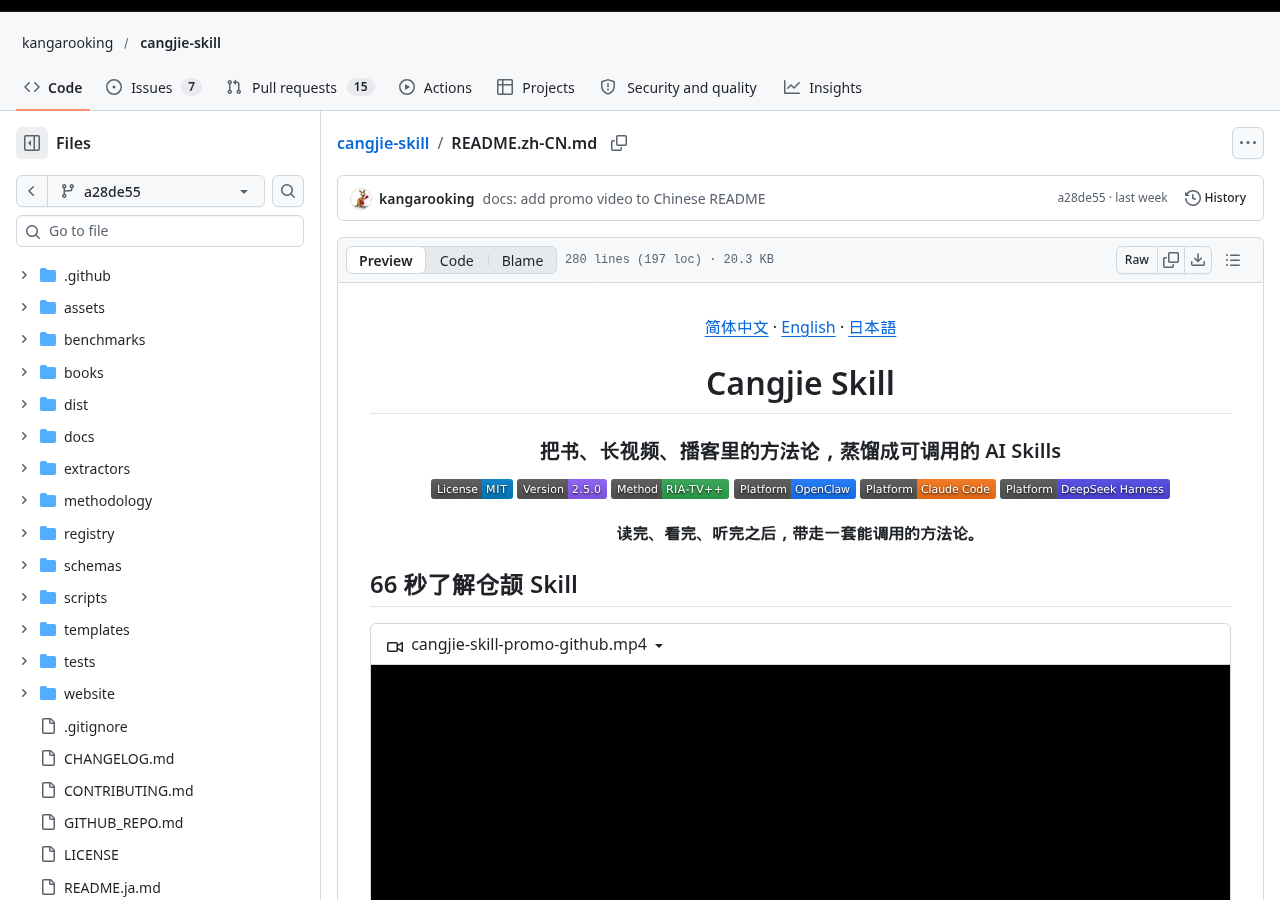Switch to Blame view
Screen dimensions: 1280x900
[x=522, y=260]
